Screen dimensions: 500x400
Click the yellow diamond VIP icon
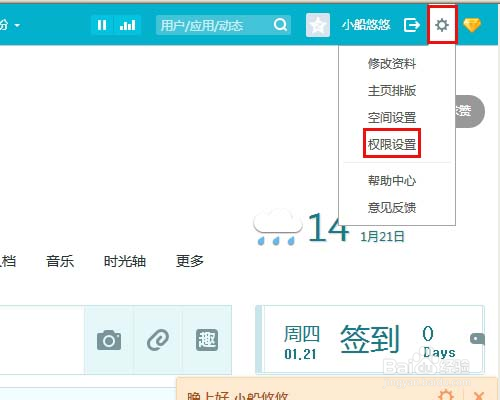coord(472,25)
